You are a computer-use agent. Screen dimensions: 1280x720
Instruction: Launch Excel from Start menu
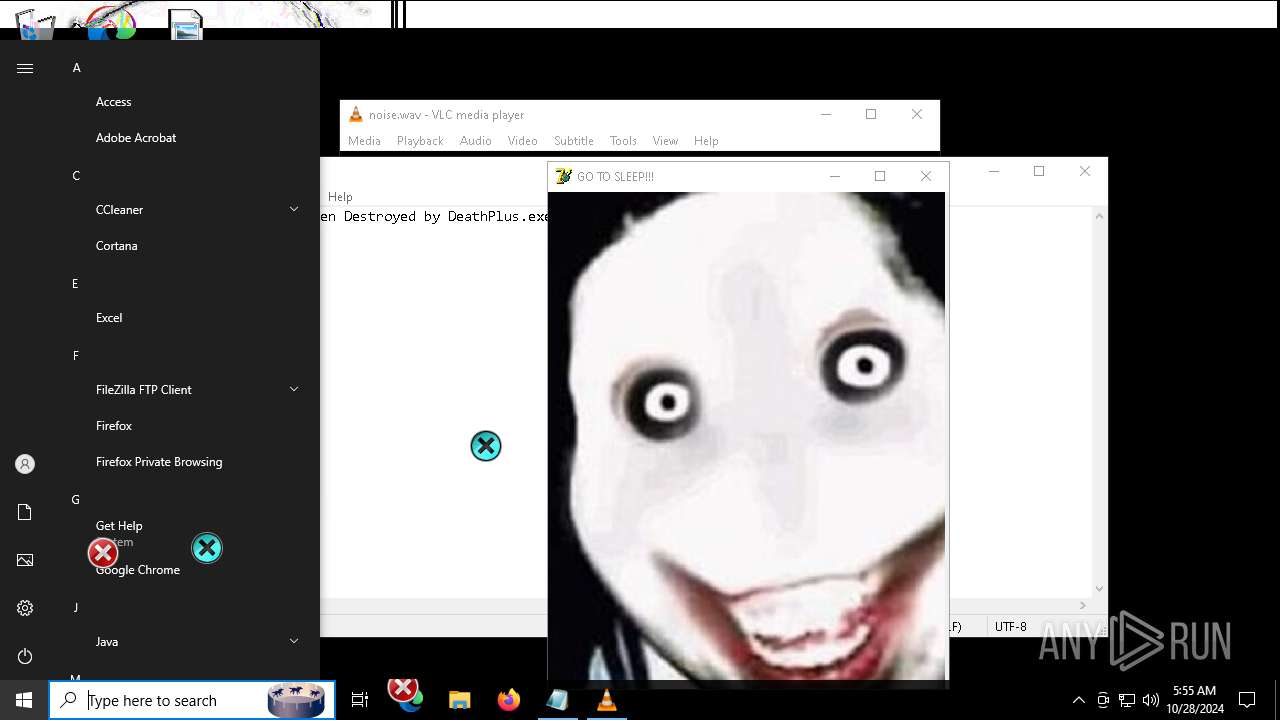pos(109,318)
